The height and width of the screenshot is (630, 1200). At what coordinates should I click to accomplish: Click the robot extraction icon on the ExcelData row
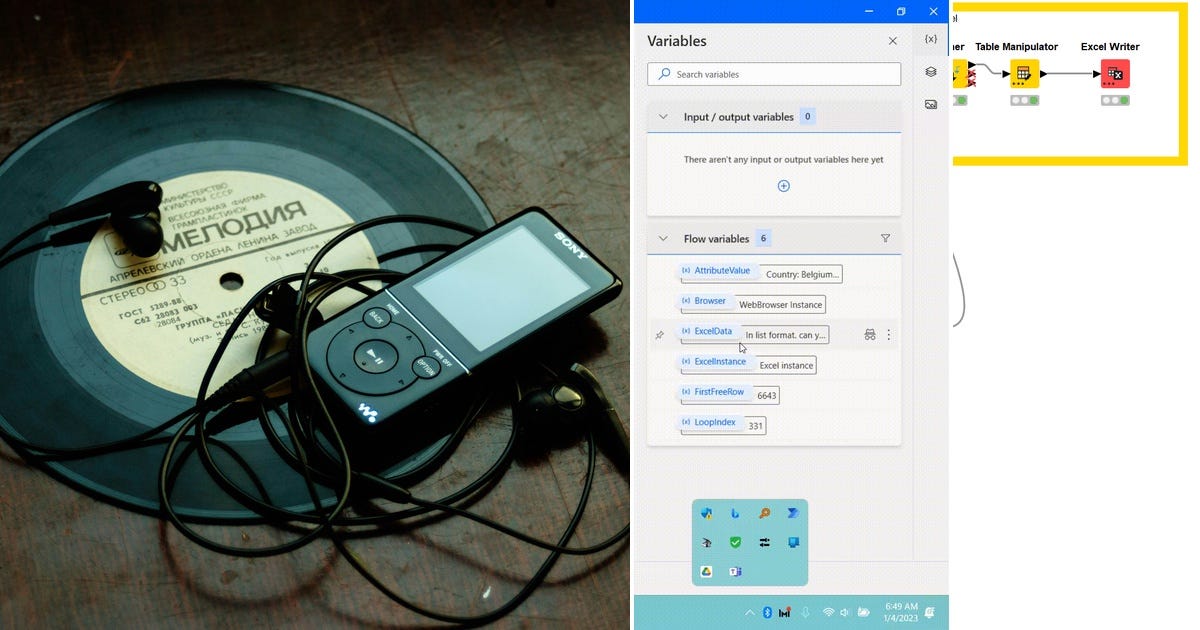(869, 334)
